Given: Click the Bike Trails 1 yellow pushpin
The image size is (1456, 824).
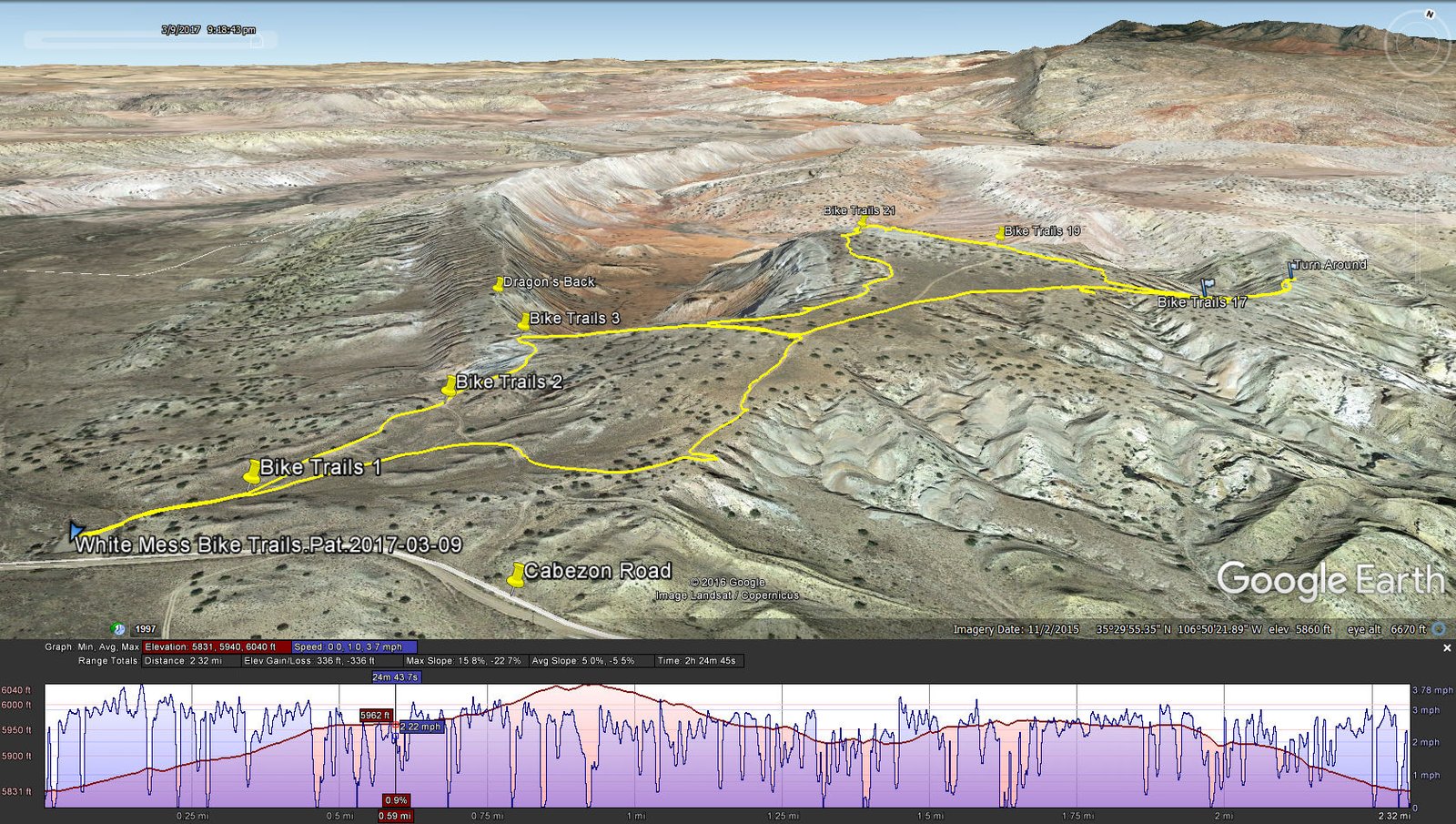Looking at the screenshot, I should (253, 472).
